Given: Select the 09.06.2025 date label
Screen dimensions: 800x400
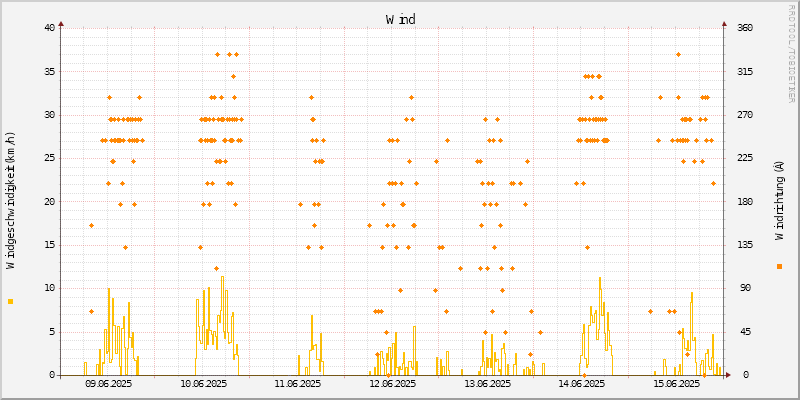Looking at the screenshot, I should click(108, 384).
